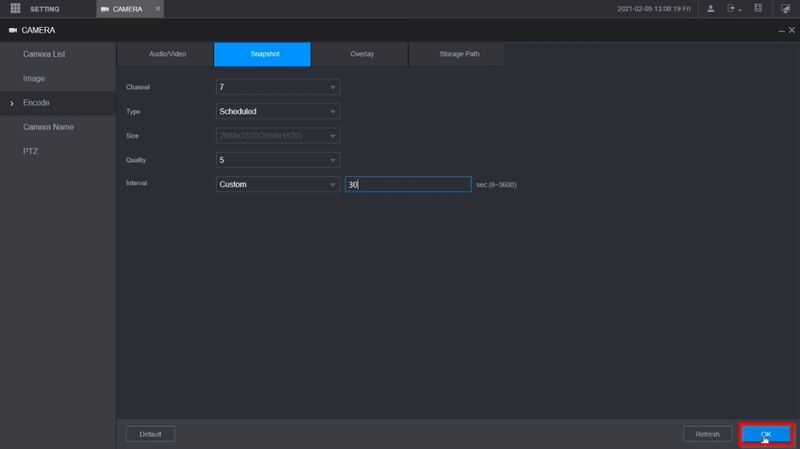The image size is (800, 449).
Task: Open the Overlay tab
Action: pyautogui.click(x=360, y=54)
